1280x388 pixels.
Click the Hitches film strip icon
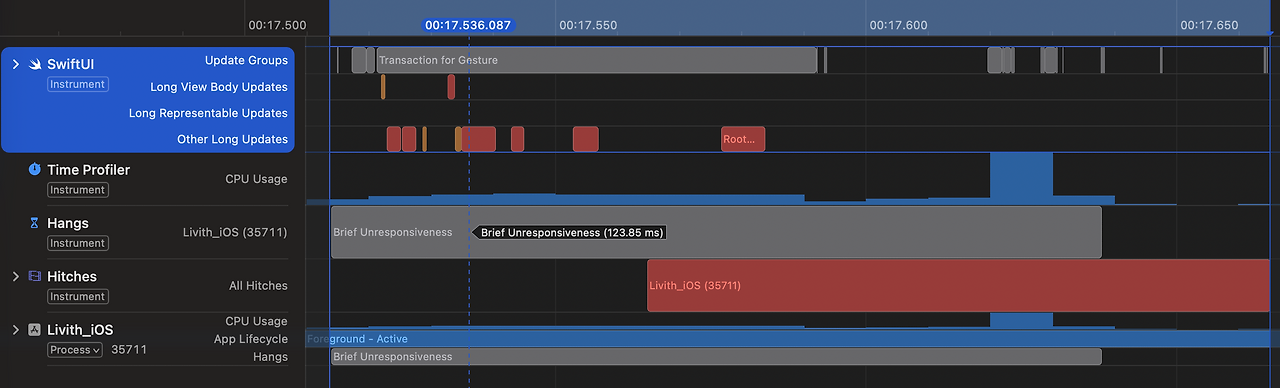(x=34, y=276)
